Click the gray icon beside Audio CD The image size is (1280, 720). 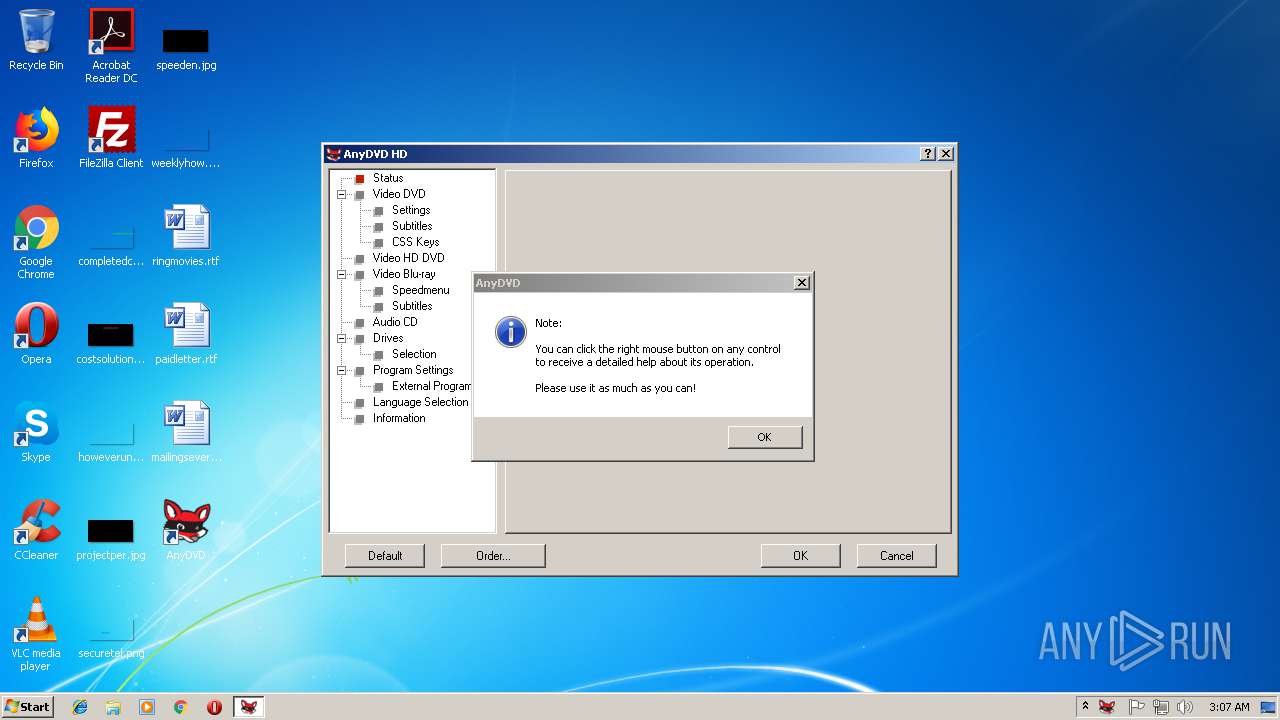click(x=360, y=323)
